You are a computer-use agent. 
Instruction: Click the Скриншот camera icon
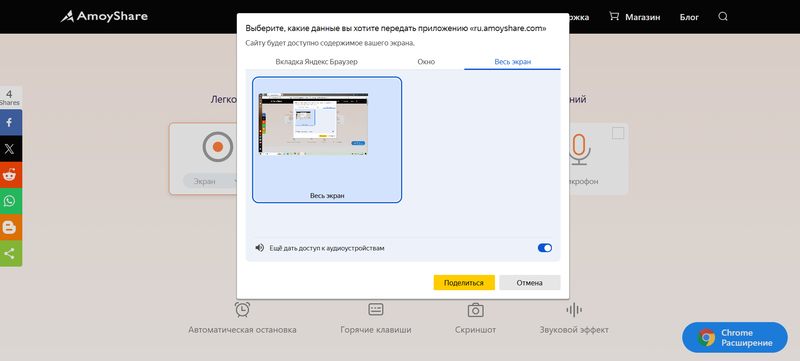475,310
